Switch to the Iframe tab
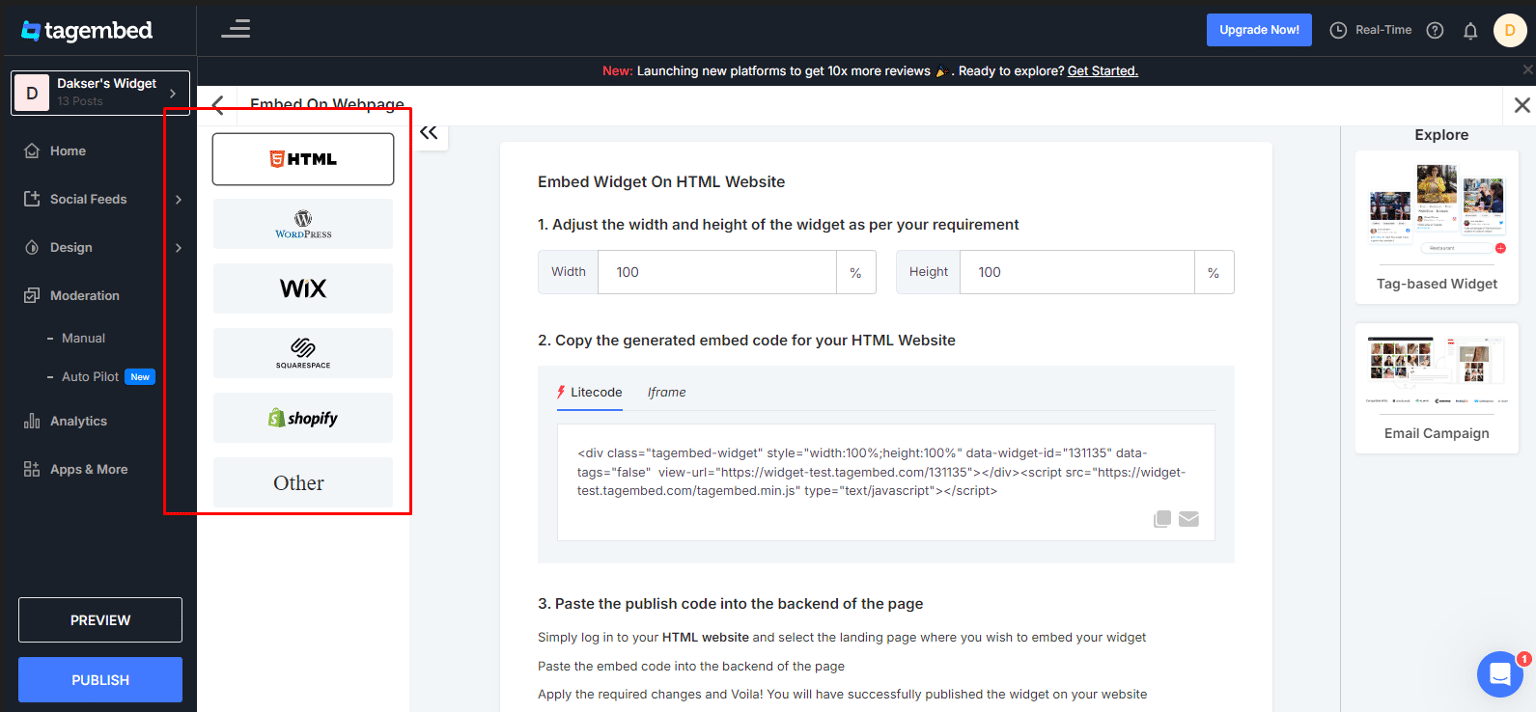This screenshot has height=712, width=1536. [666, 392]
